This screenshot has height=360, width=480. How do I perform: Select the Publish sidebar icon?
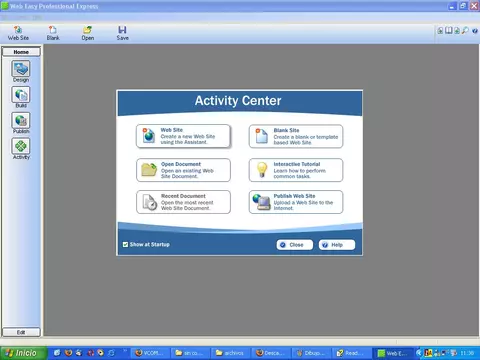point(21,123)
